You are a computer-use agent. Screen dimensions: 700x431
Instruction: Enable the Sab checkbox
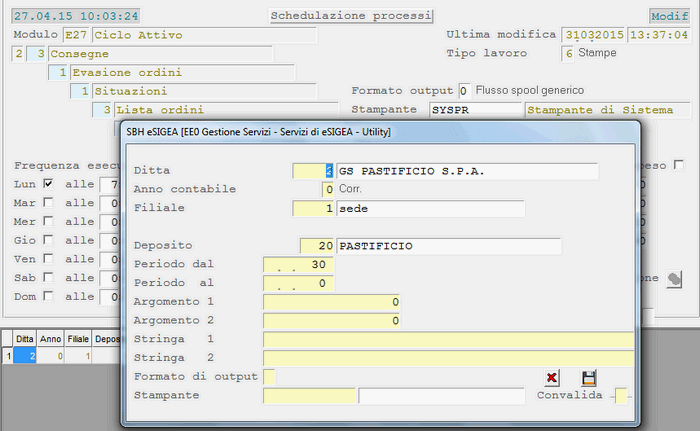(x=48, y=277)
